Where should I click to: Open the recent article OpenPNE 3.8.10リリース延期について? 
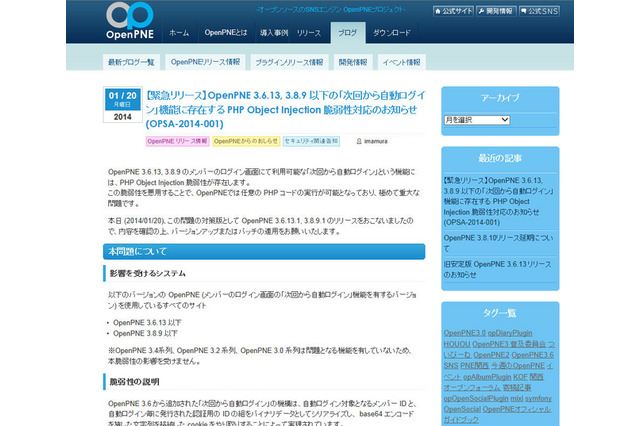499,243
